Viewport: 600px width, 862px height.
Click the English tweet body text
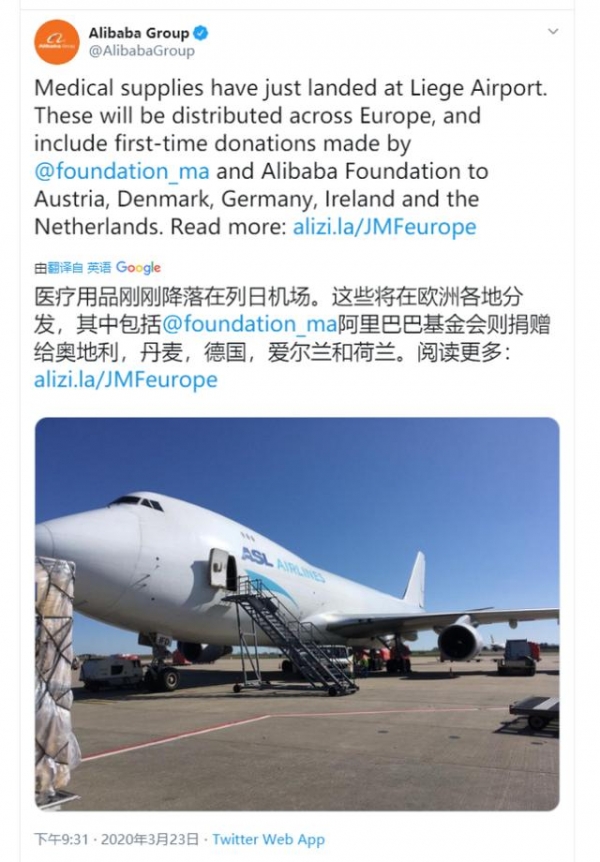tap(291, 157)
